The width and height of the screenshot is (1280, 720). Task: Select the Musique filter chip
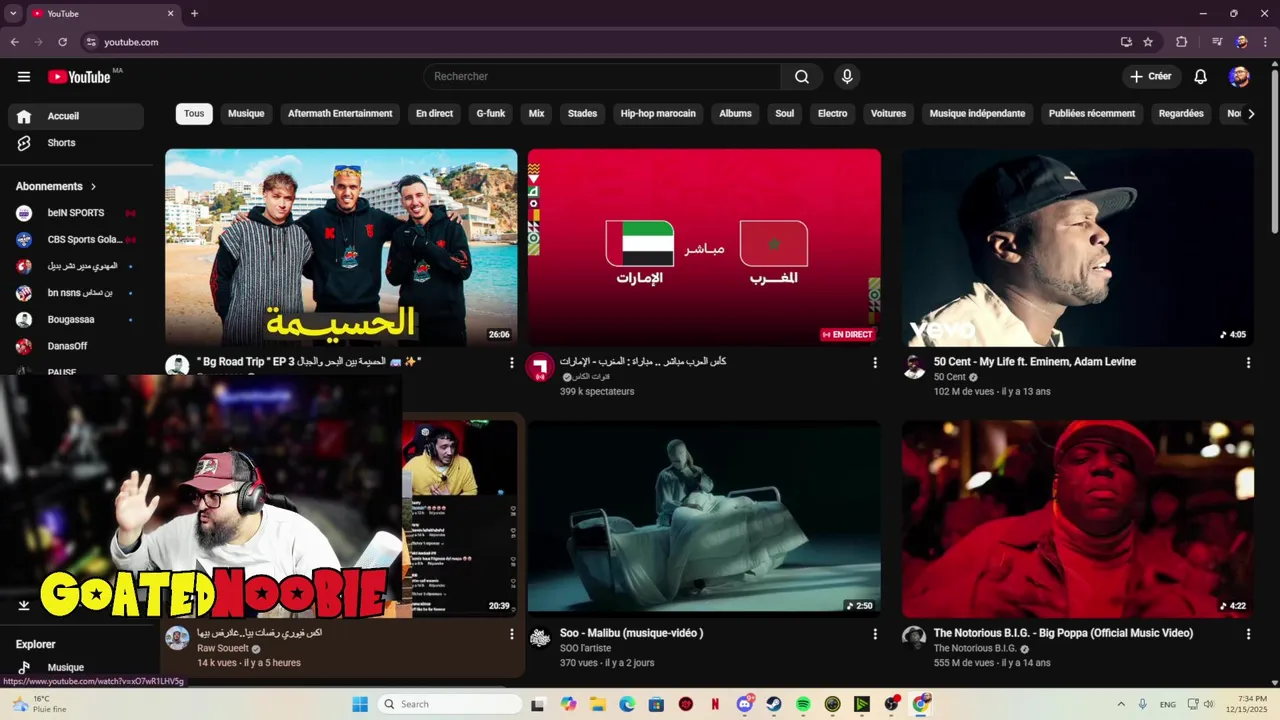pos(246,114)
